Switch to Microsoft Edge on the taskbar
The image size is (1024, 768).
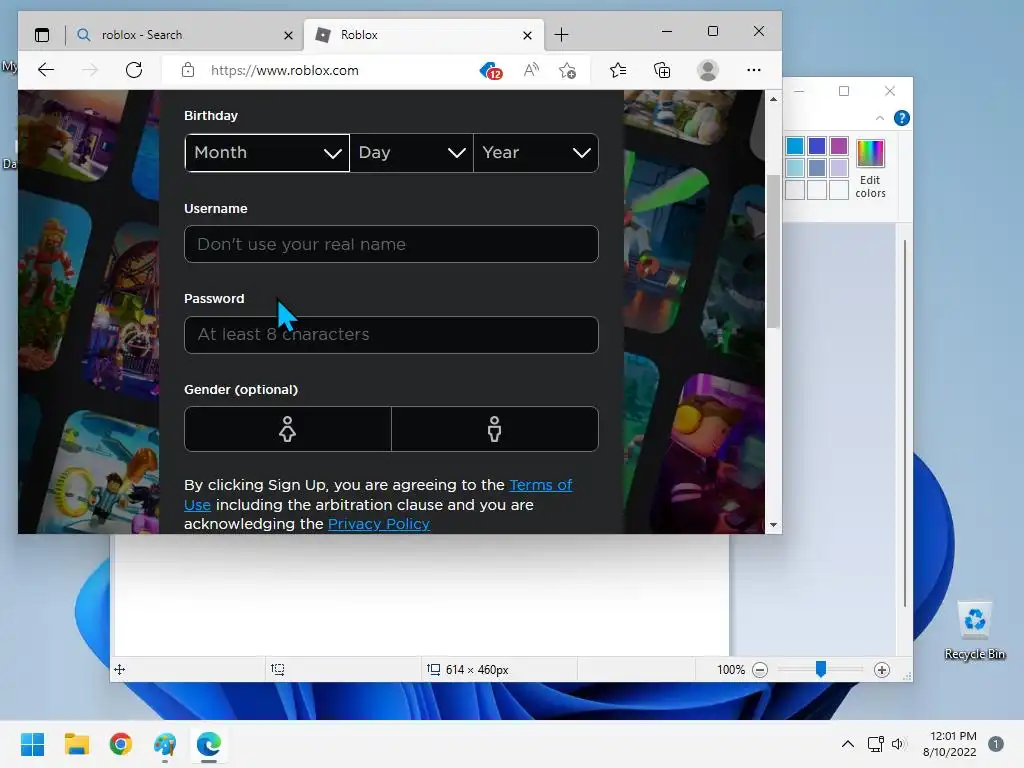209,744
